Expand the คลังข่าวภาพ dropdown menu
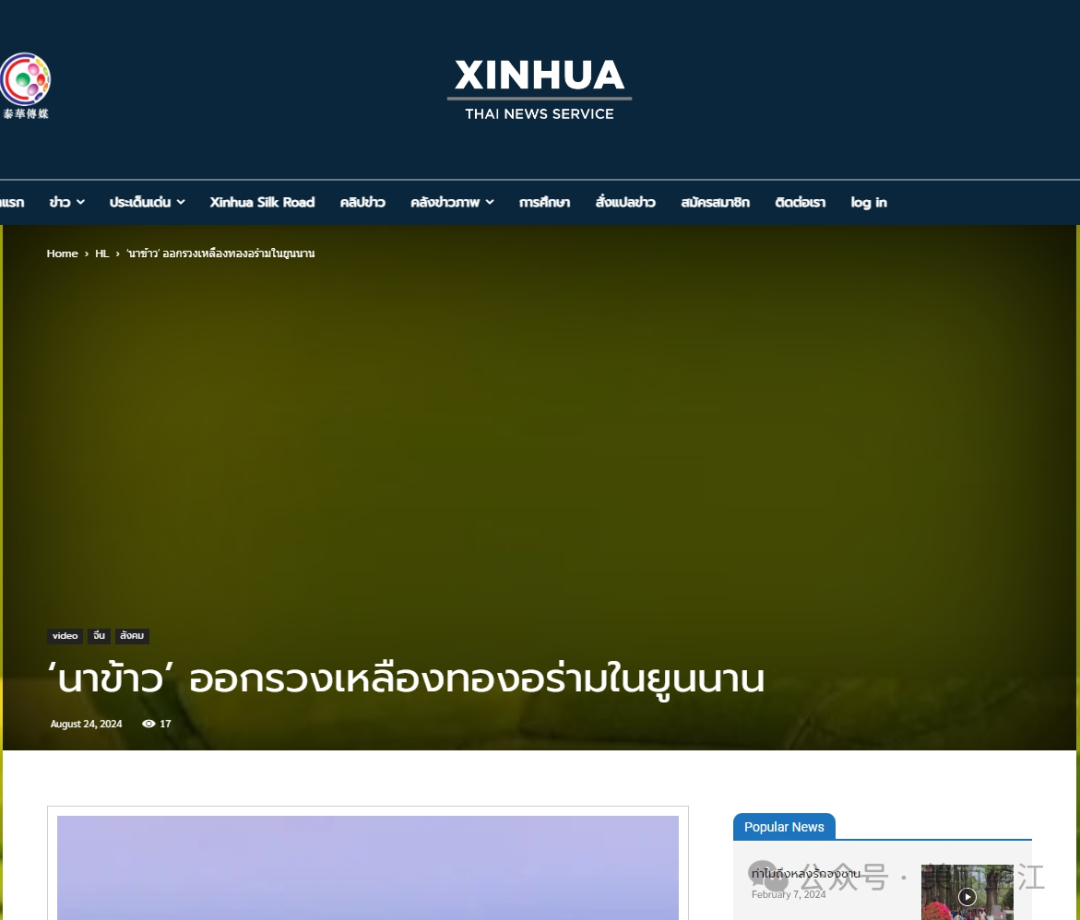The height and width of the screenshot is (920, 1080). tap(452, 202)
